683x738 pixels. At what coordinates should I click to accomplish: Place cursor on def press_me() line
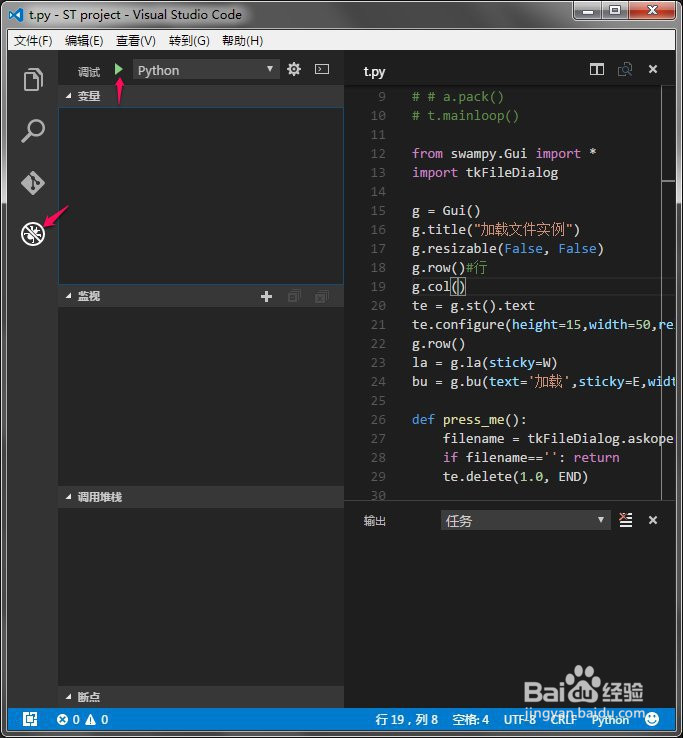point(469,419)
